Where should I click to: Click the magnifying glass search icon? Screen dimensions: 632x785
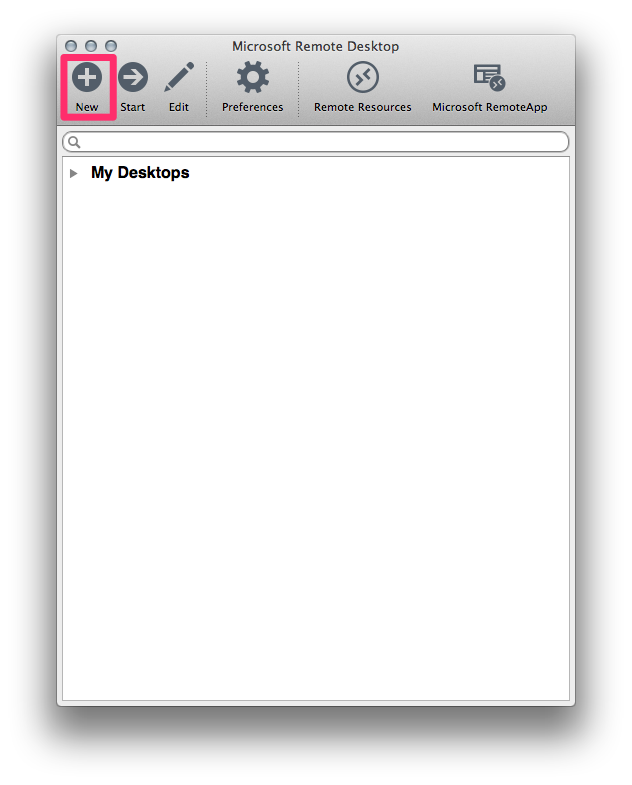(x=74, y=142)
